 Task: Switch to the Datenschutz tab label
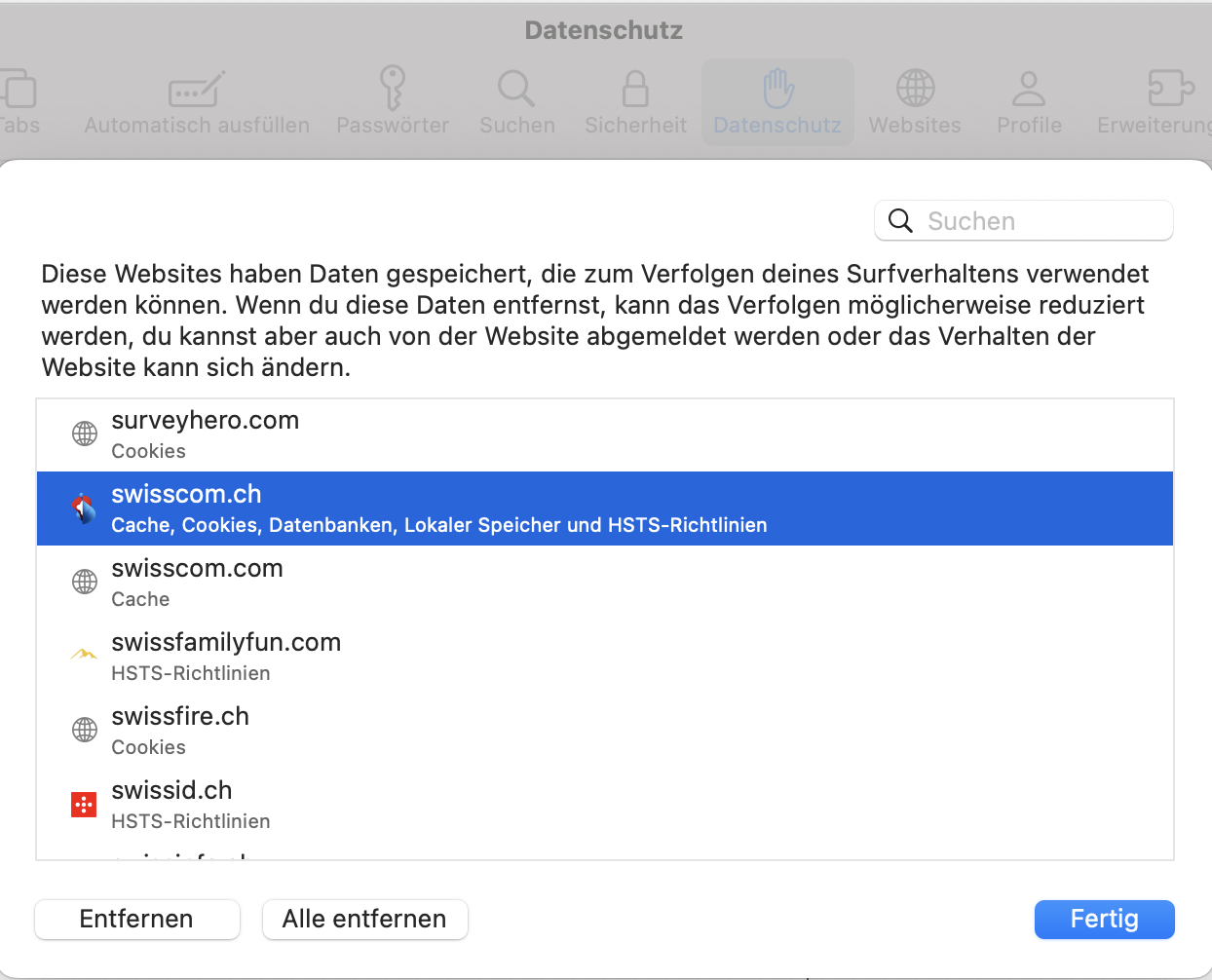[x=777, y=126]
